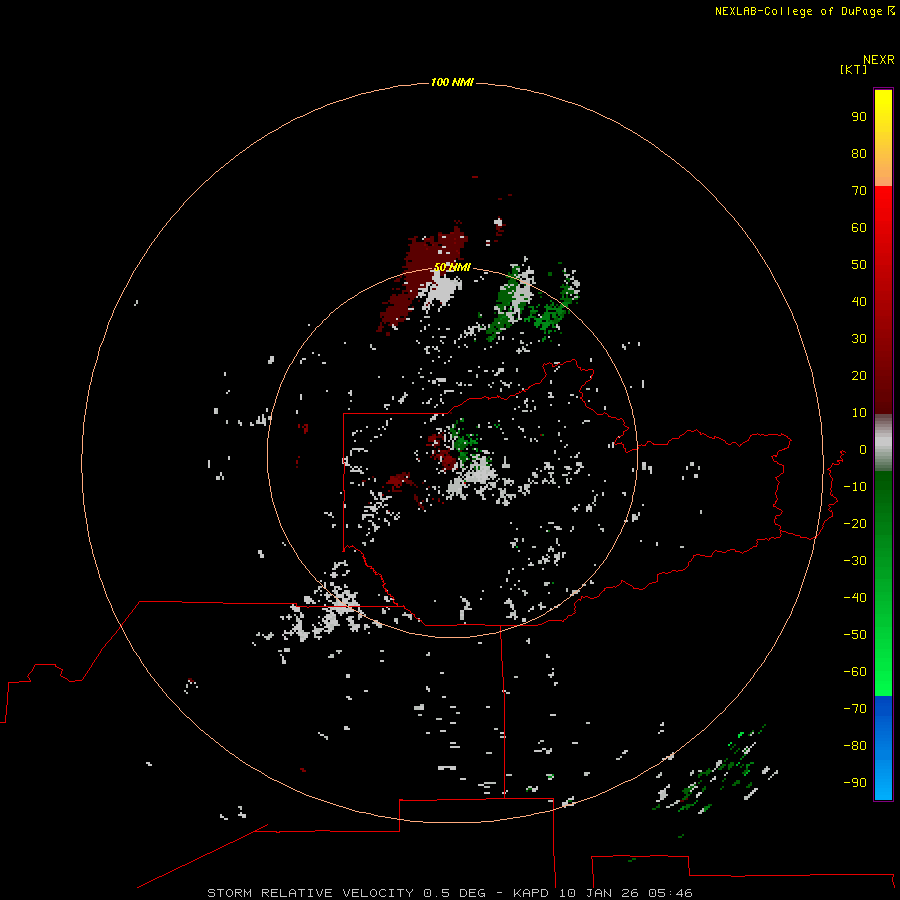Click the 30 value on velocity scale
Image resolution: width=900 pixels, height=900 pixels.
tap(859, 339)
